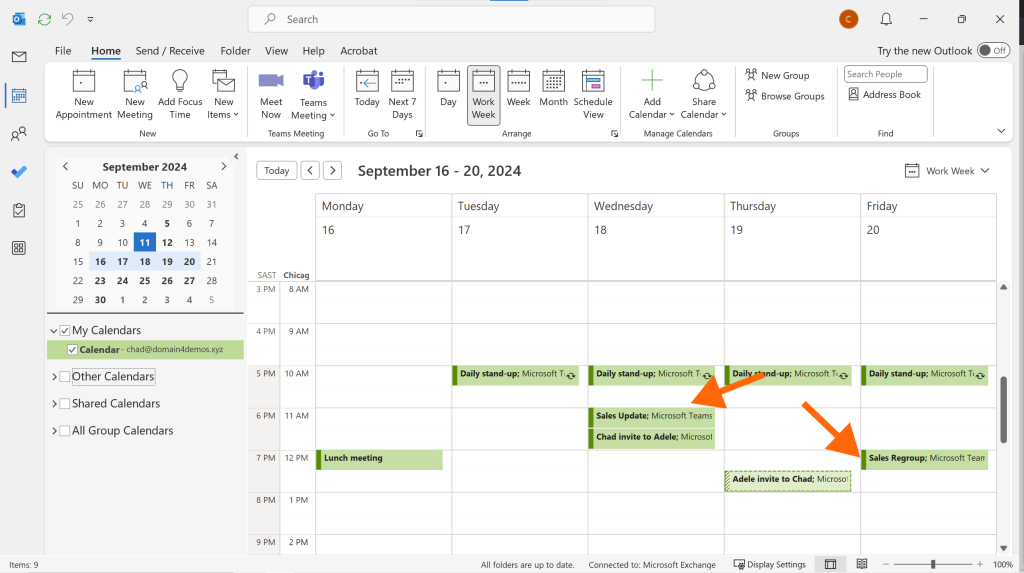
Task: Click the zoom slider in status bar
Action: (933, 564)
